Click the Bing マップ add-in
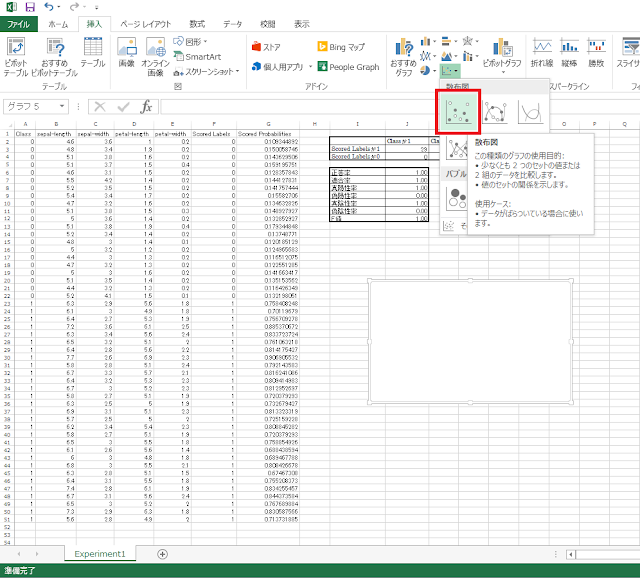The image size is (640, 578). pyautogui.click(x=340, y=47)
